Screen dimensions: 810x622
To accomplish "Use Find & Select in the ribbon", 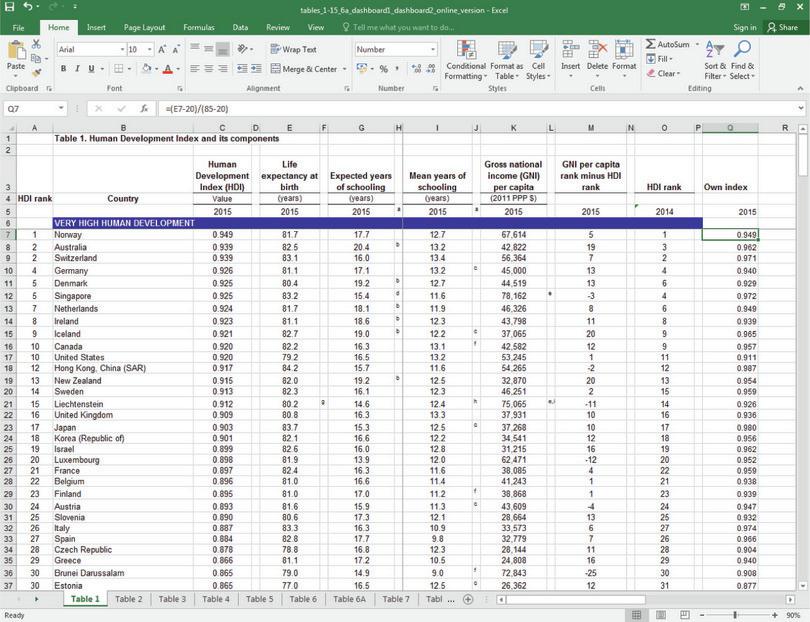I will (x=741, y=57).
